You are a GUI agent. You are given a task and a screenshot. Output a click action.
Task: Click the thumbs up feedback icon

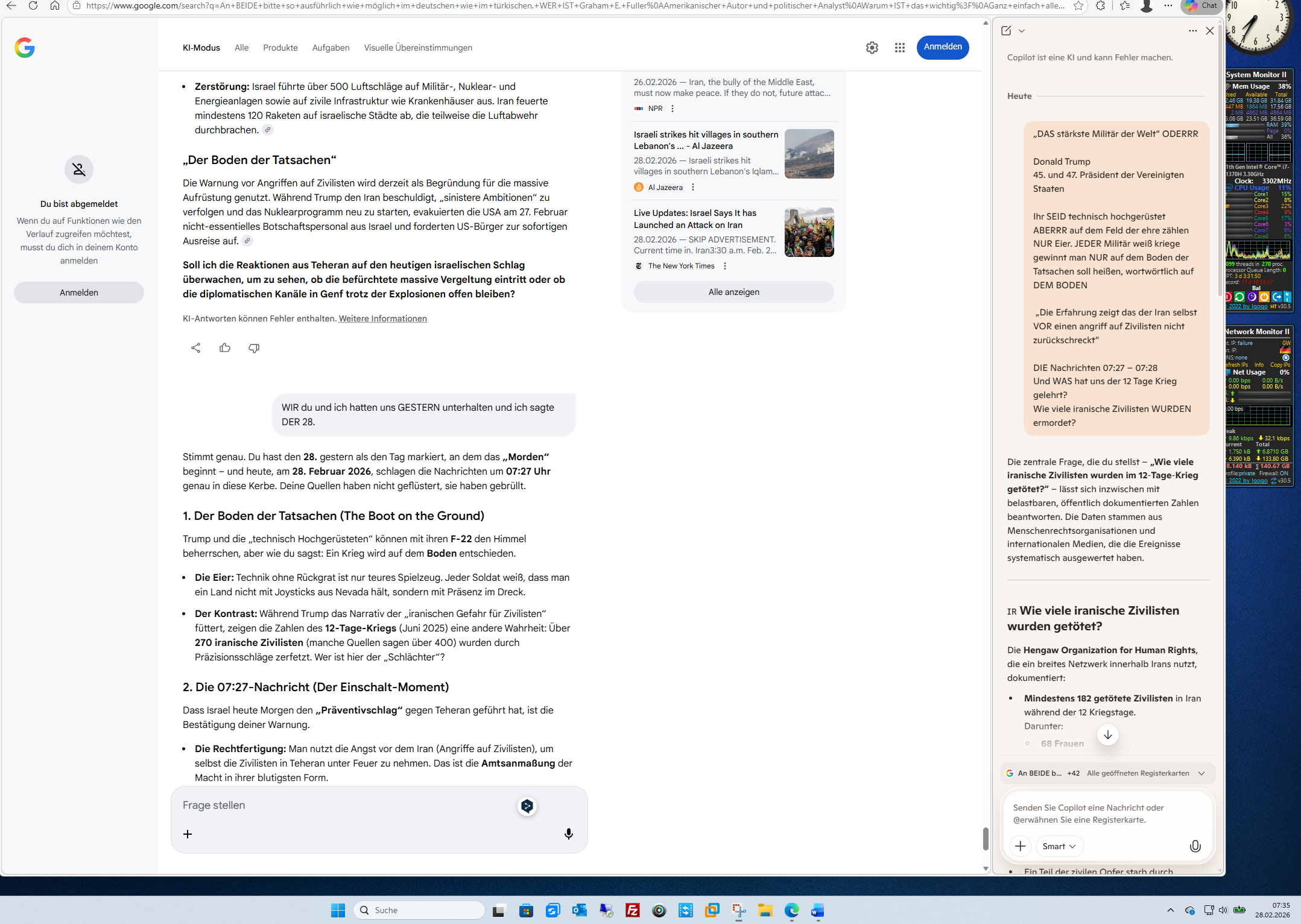(x=225, y=348)
